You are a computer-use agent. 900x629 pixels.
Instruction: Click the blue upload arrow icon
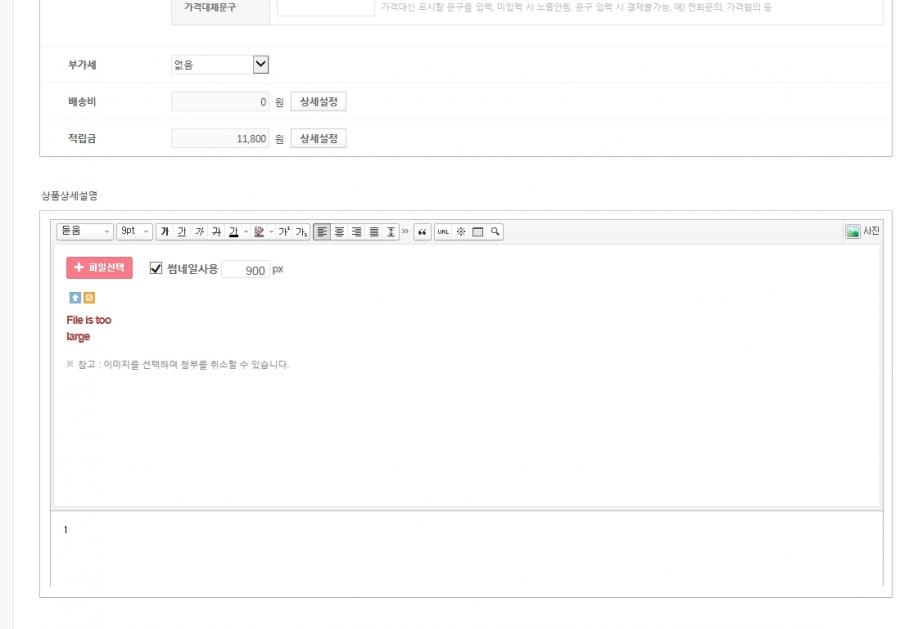pos(74,298)
